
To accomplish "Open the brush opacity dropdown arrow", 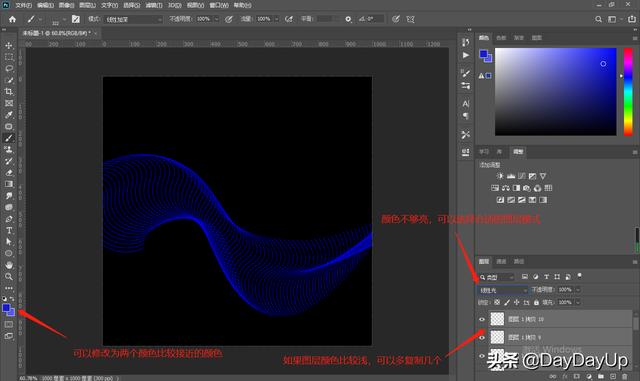I will [216, 19].
